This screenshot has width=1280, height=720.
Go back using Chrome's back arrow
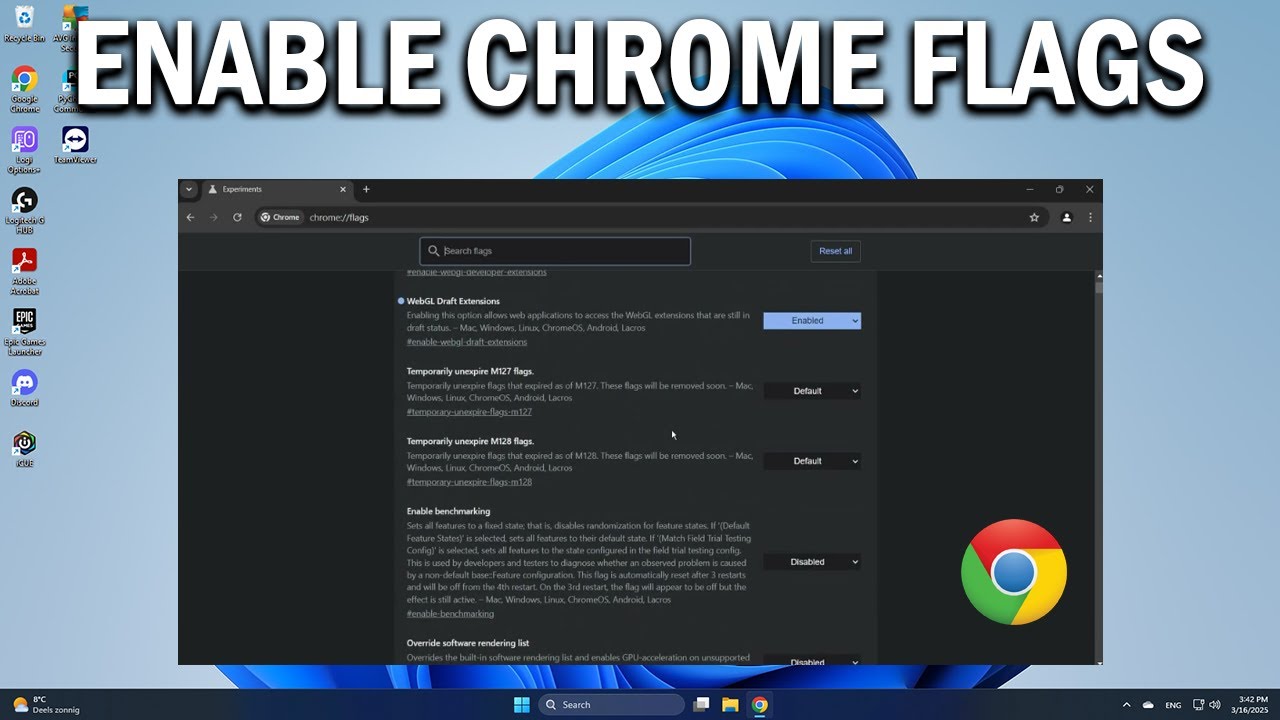[x=191, y=217]
